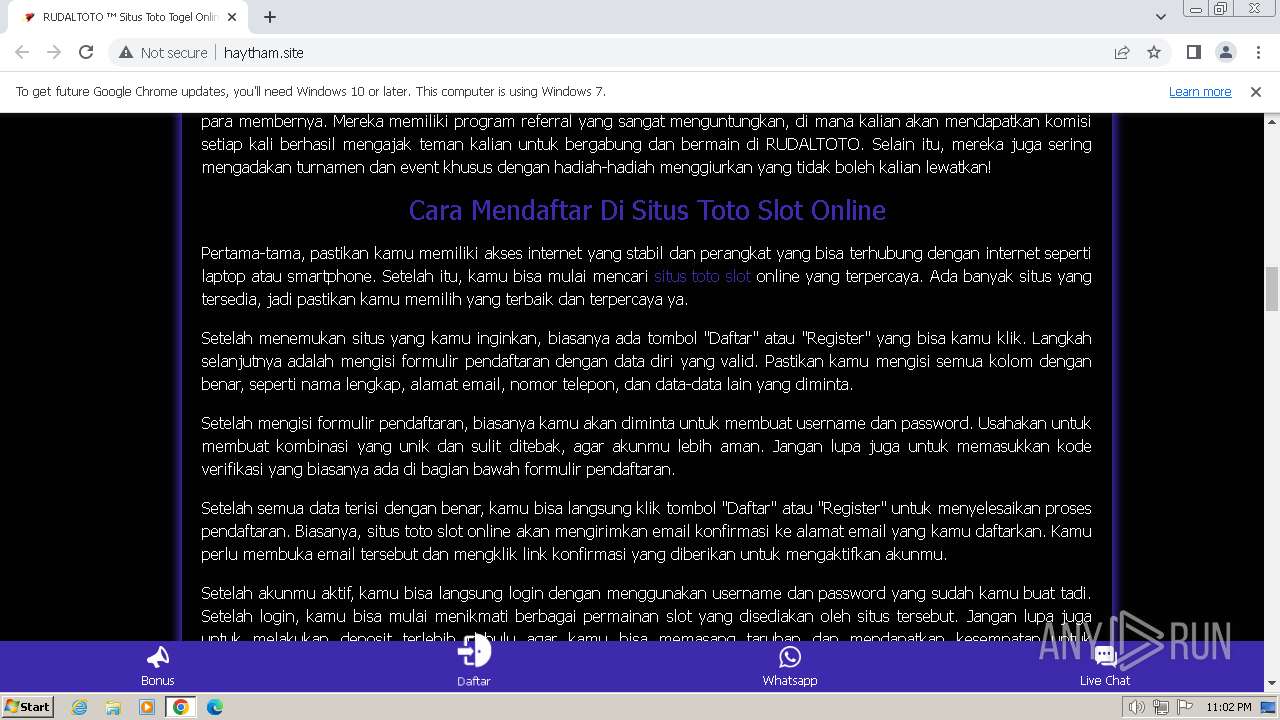Click the Cara Mendaftar Di Situs Toto Slot Online heading

tap(647, 210)
